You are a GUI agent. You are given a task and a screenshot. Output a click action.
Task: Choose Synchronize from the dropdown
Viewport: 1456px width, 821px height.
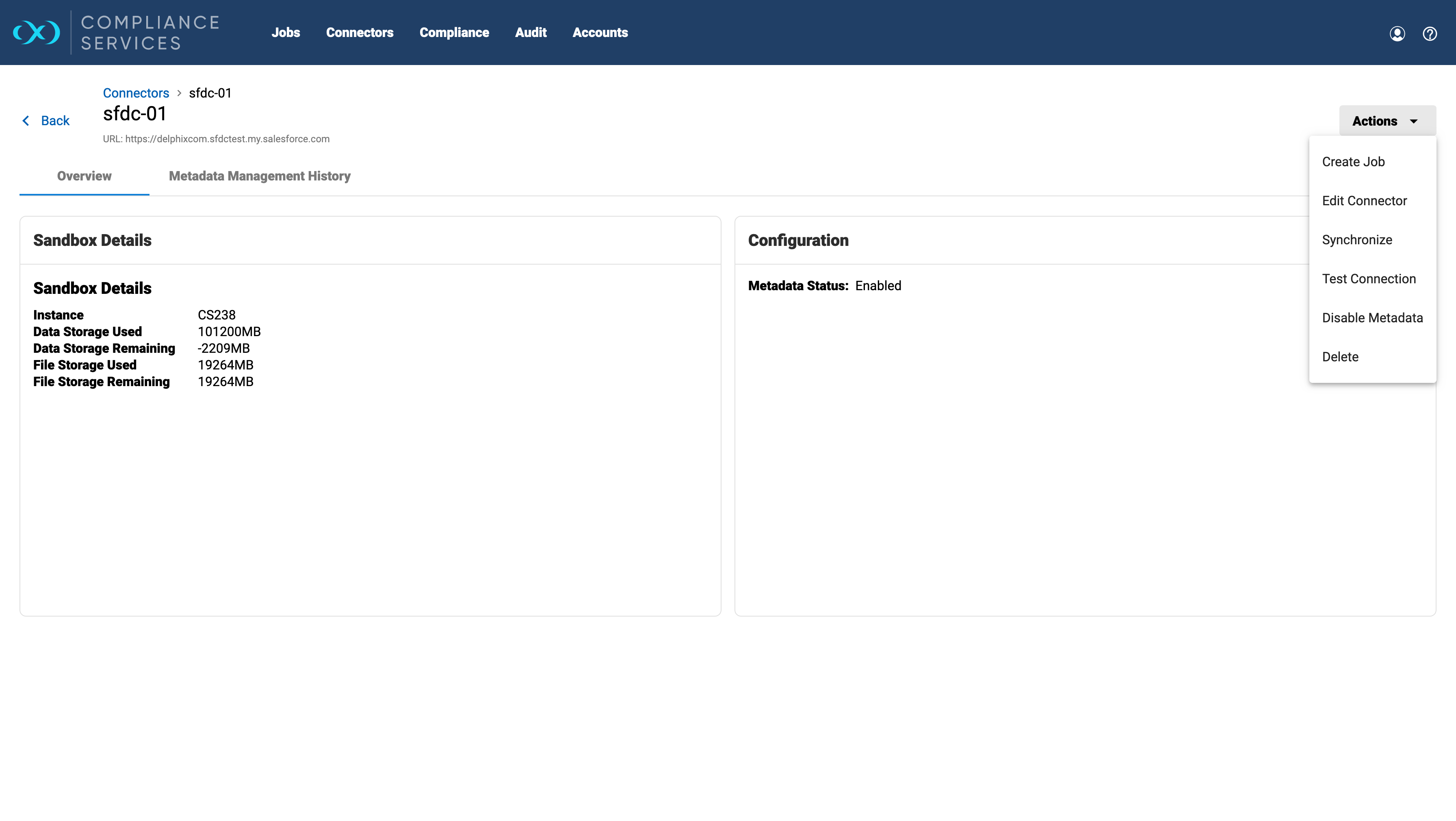pyautogui.click(x=1356, y=240)
